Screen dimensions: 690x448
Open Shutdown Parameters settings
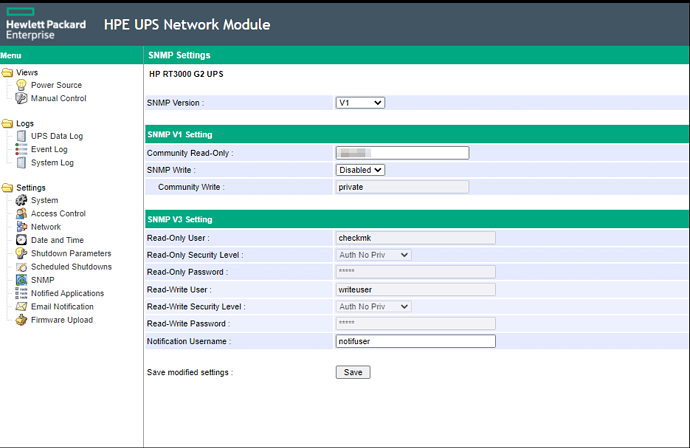point(71,253)
